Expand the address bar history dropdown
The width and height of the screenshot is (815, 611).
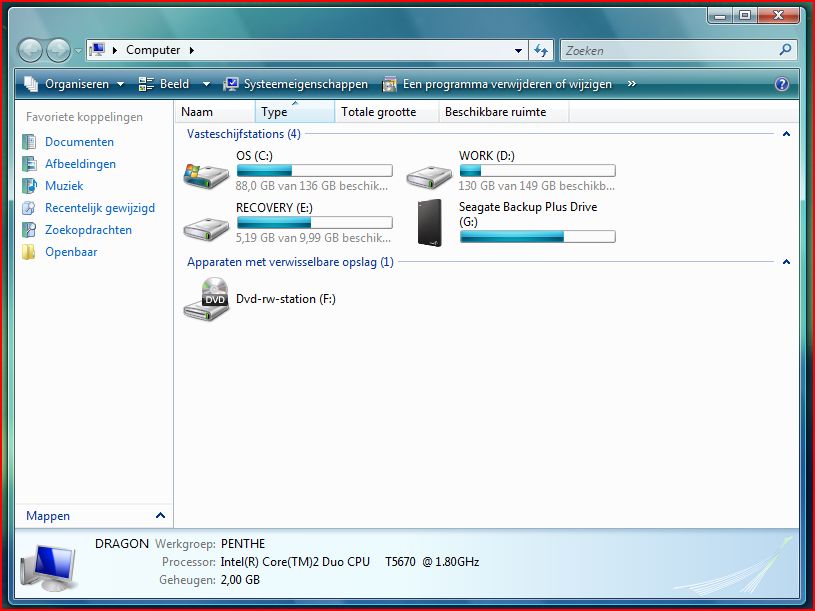518,50
